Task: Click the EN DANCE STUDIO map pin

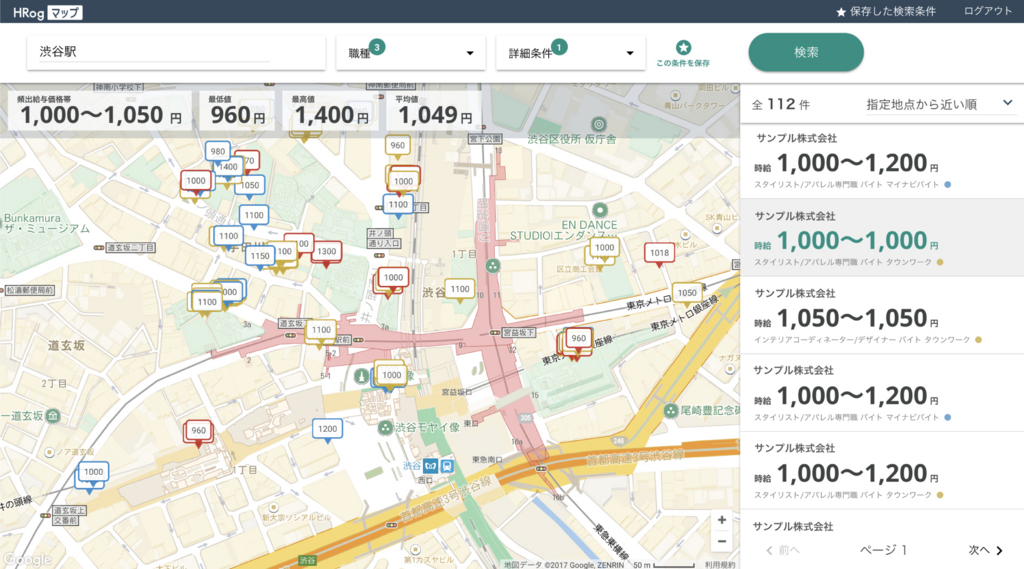Action: (x=600, y=210)
